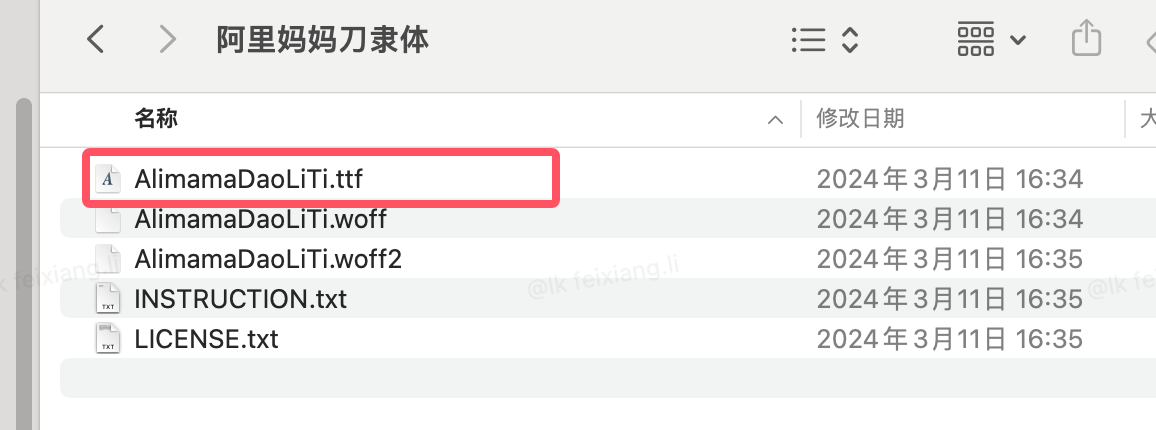Click the list view icon
Viewport: 1156px width, 430px height.
[x=809, y=39]
